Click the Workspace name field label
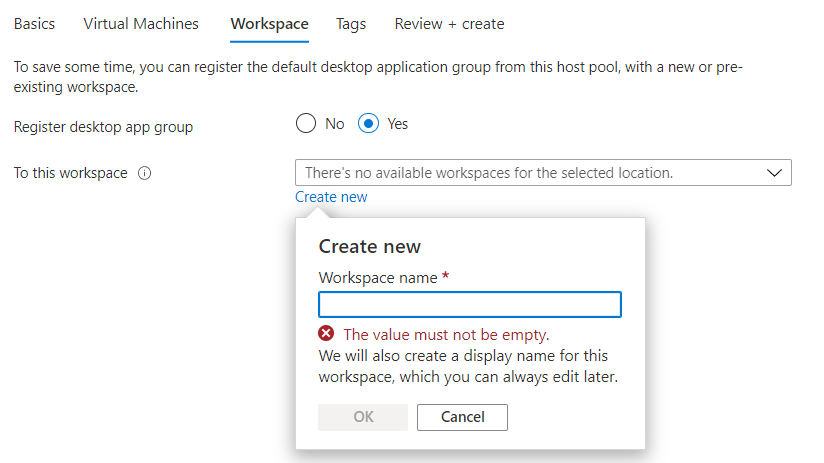 [x=378, y=278]
